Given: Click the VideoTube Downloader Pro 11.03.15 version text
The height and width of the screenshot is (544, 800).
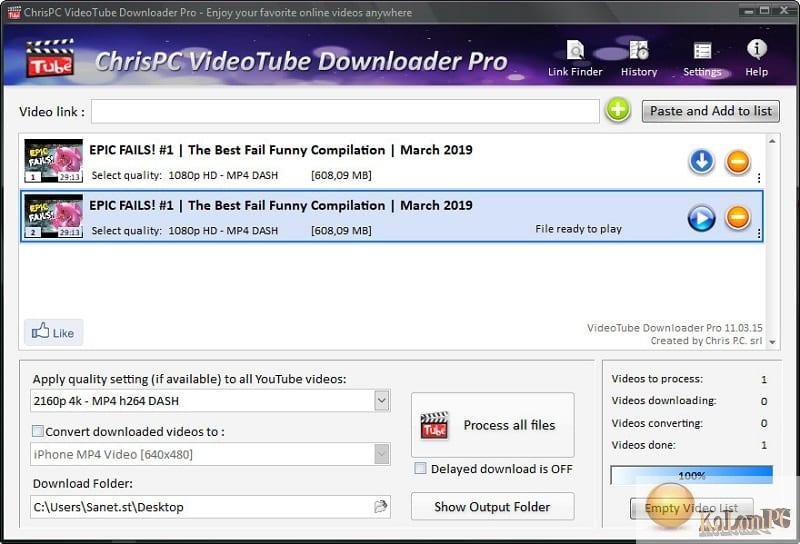Looking at the screenshot, I should [x=674, y=328].
